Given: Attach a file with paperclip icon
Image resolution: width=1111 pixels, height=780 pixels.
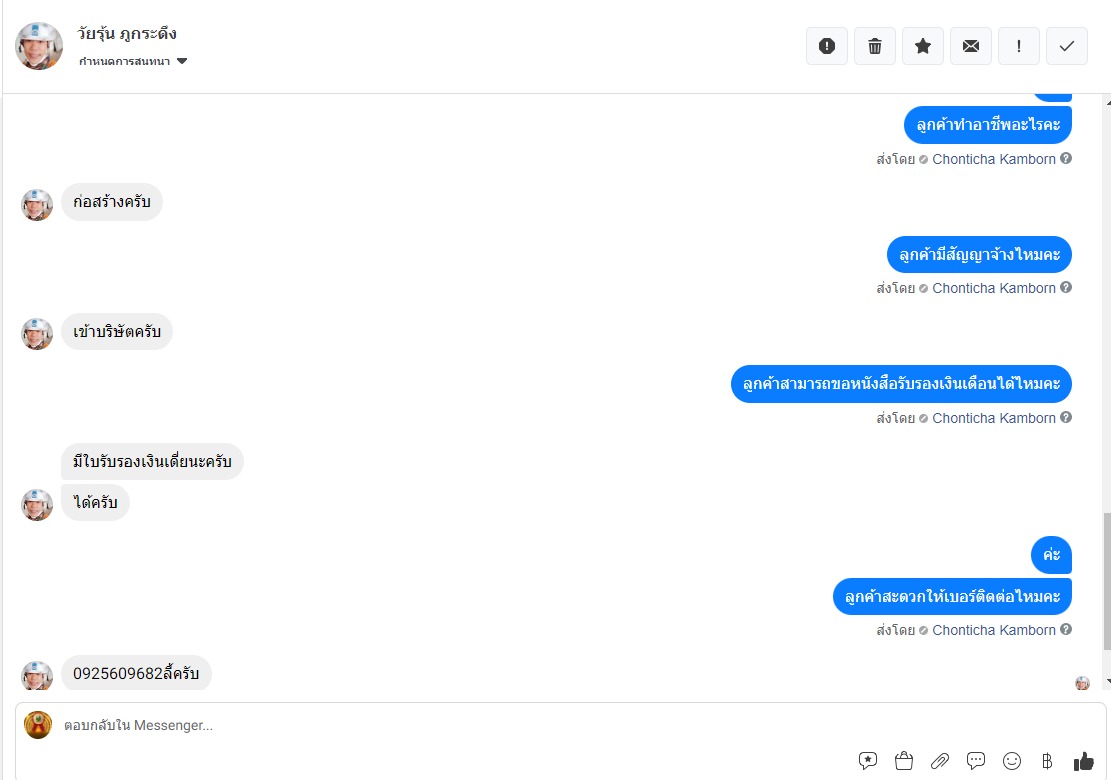Looking at the screenshot, I should pyautogui.click(x=940, y=761).
